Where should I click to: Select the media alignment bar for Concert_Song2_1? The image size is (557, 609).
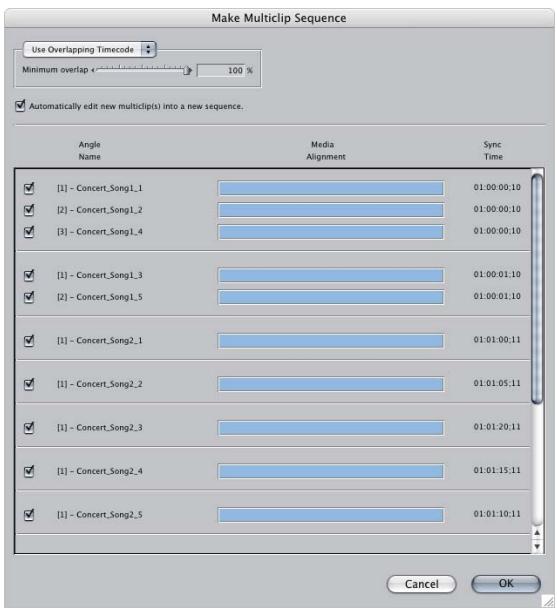click(331, 341)
